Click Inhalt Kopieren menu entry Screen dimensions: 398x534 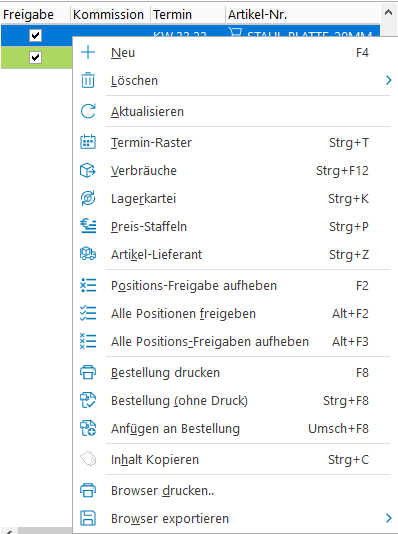tap(232, 459)
